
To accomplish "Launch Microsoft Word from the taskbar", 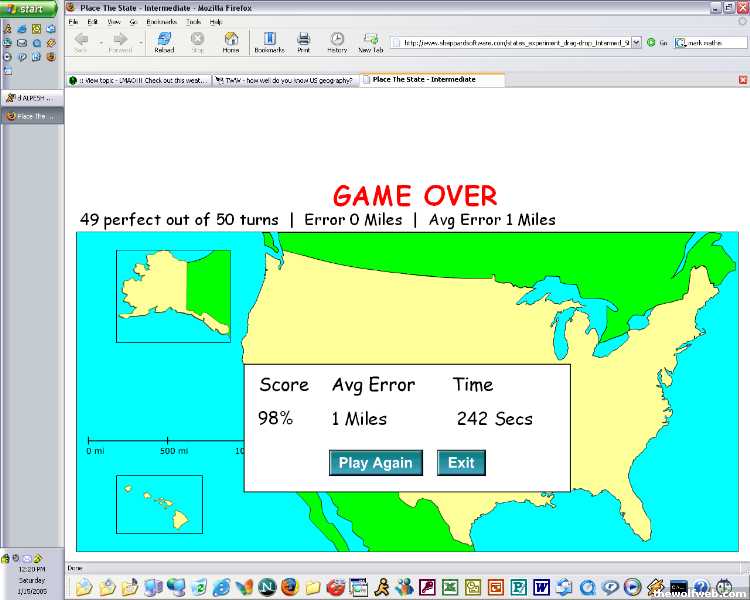I will (x=541, y=587).
